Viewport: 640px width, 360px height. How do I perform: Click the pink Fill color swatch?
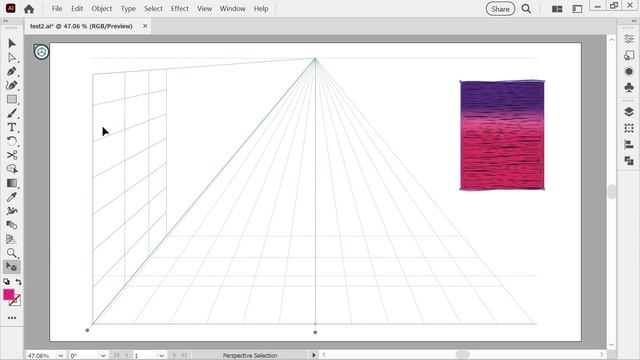click(9, 294)
